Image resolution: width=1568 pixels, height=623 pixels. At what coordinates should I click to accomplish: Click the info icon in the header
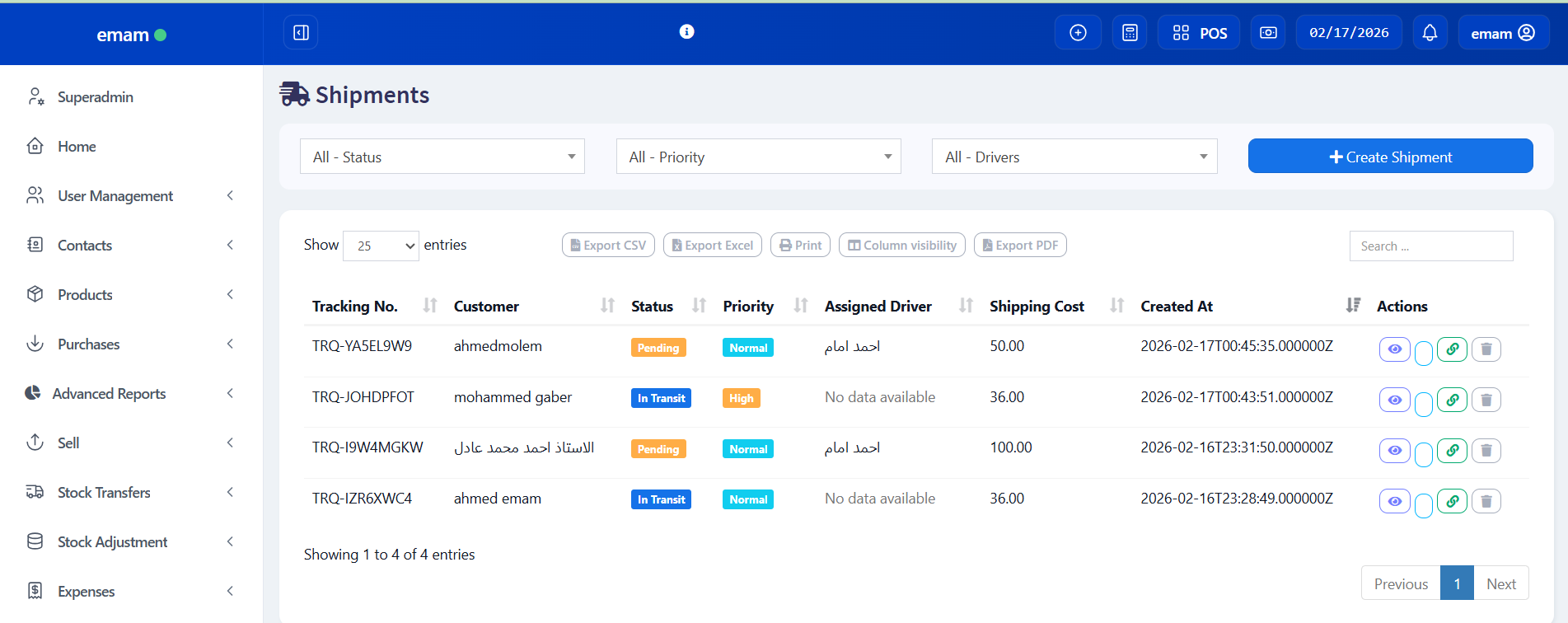click(686, 31)
